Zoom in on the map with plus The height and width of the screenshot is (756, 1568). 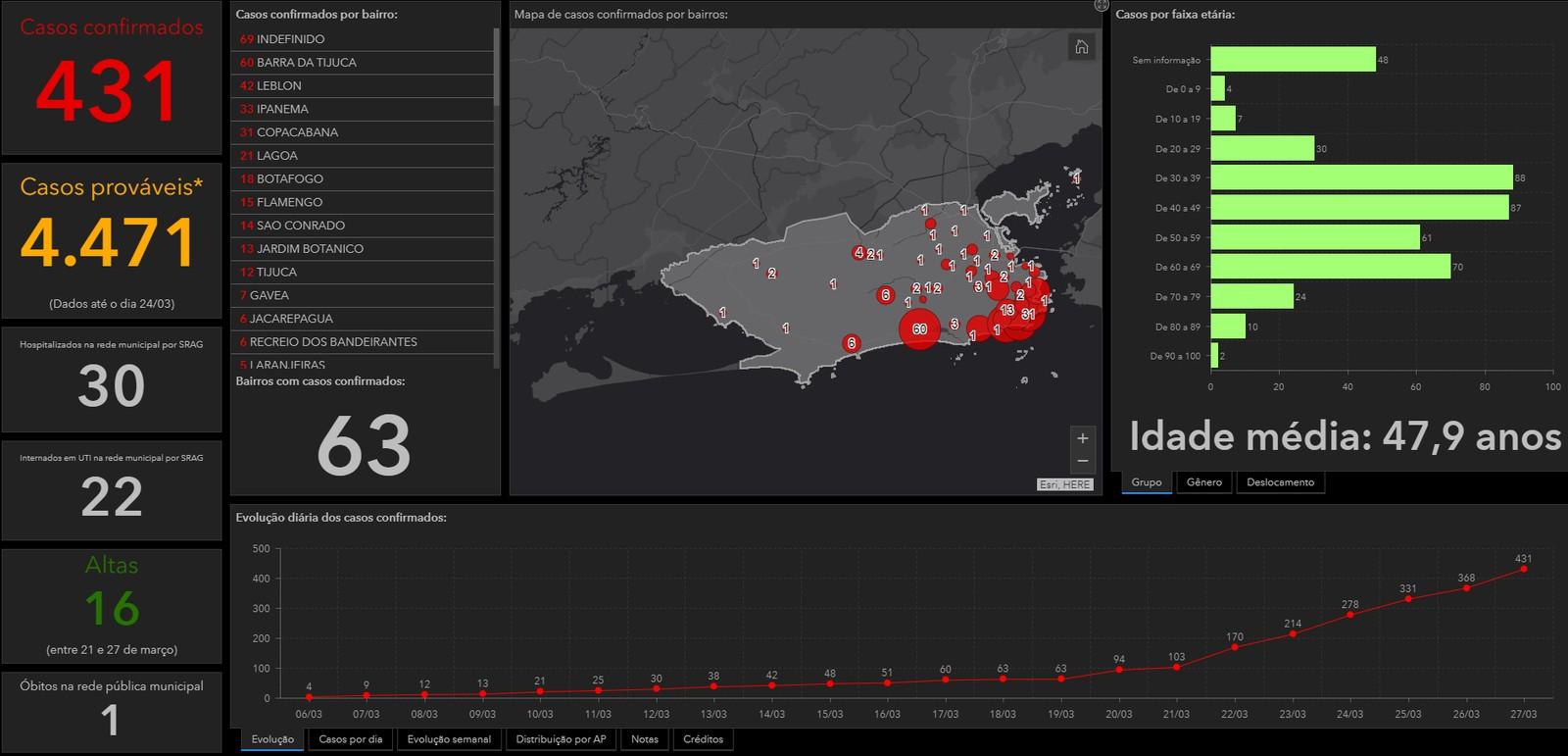1082,438
